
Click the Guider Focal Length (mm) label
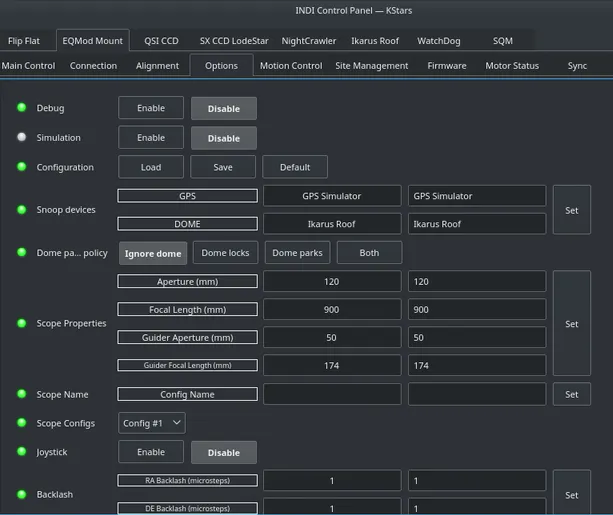tap(187, 365)
